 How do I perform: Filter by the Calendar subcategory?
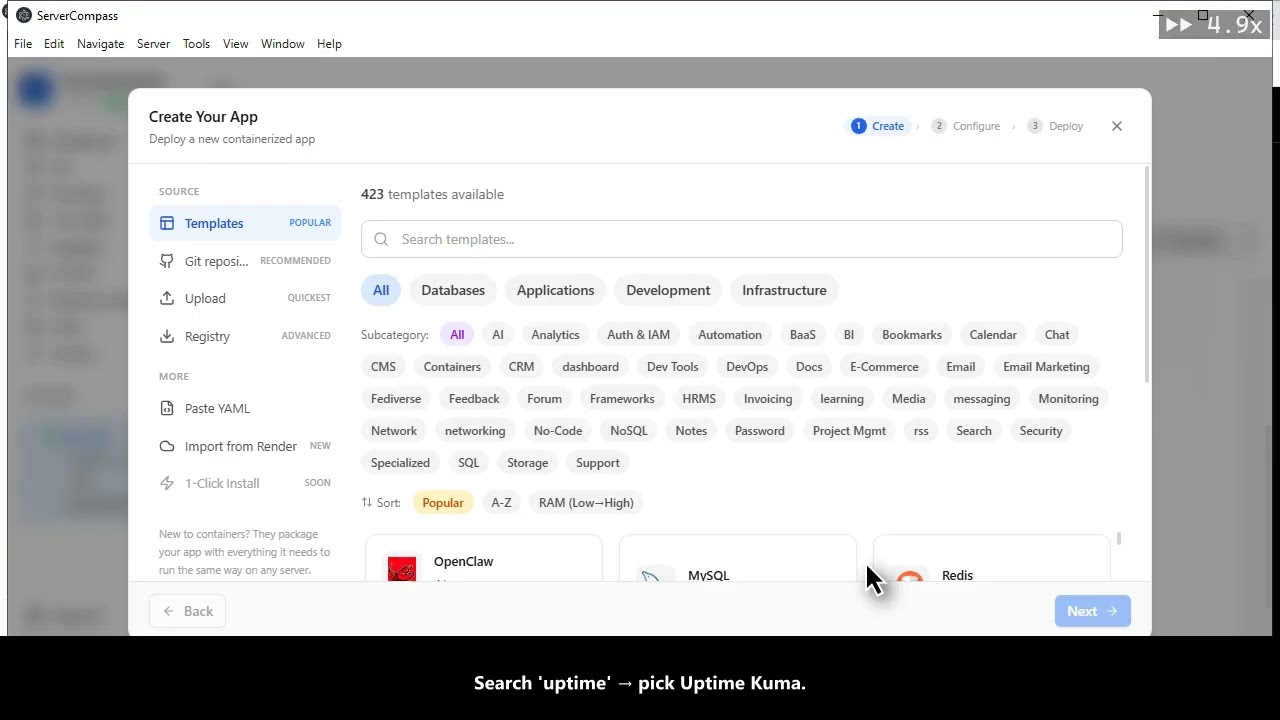click(993, 335)
